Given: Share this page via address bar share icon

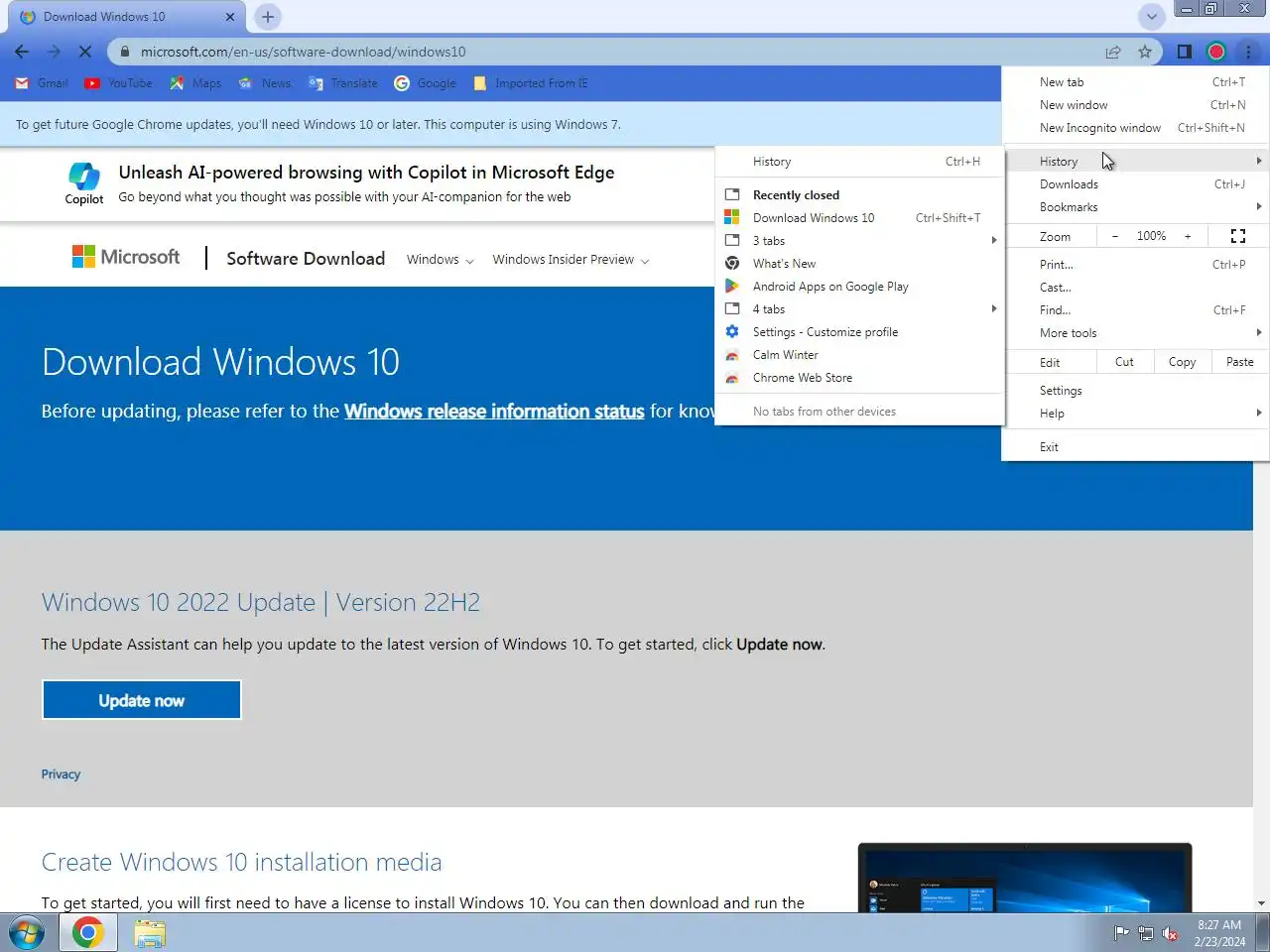Looking at the screenshot, I should coord(1113,52).
